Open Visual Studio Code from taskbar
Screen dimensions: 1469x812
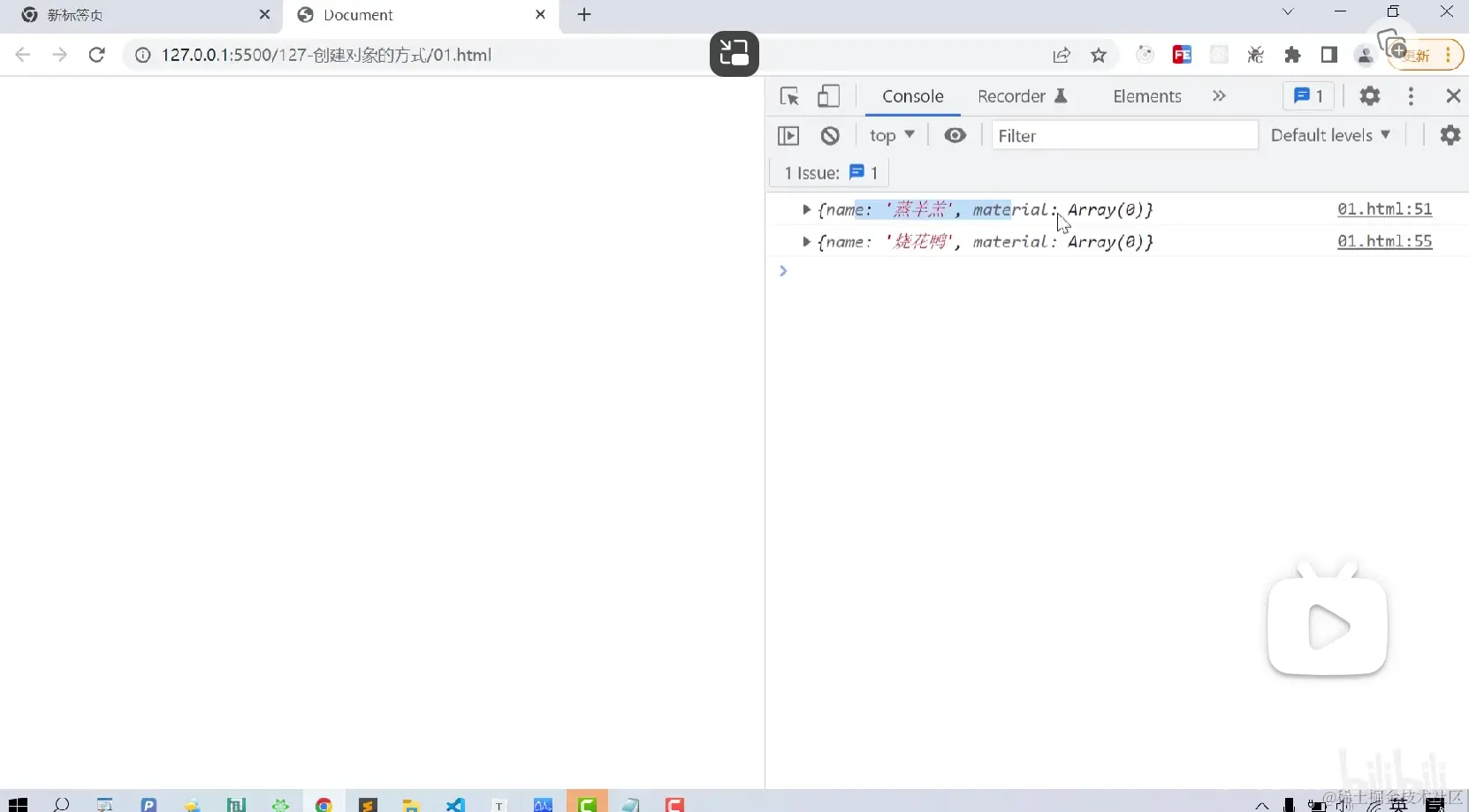pyautogui.click(x=455, y=804)
